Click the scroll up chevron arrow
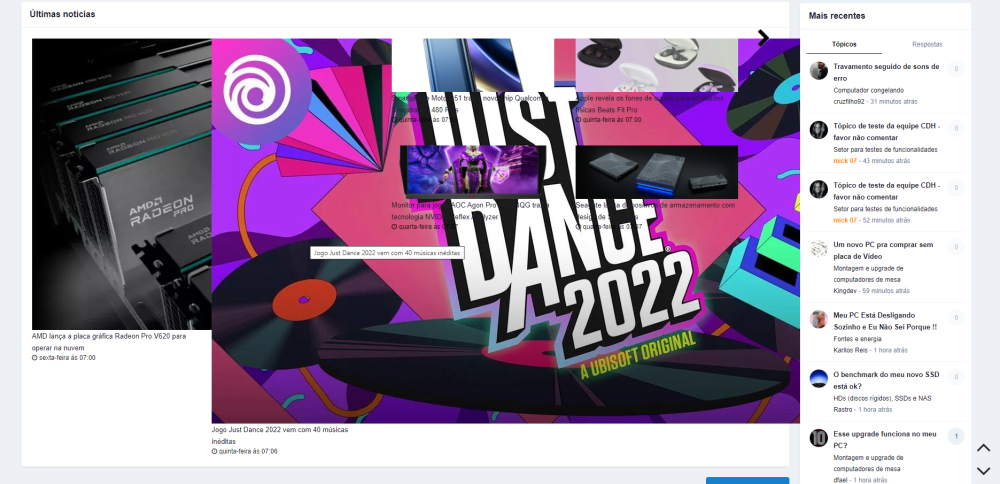Image resolution: width=1000 pixels, height=484 pixels. click(x=983, y=448)
